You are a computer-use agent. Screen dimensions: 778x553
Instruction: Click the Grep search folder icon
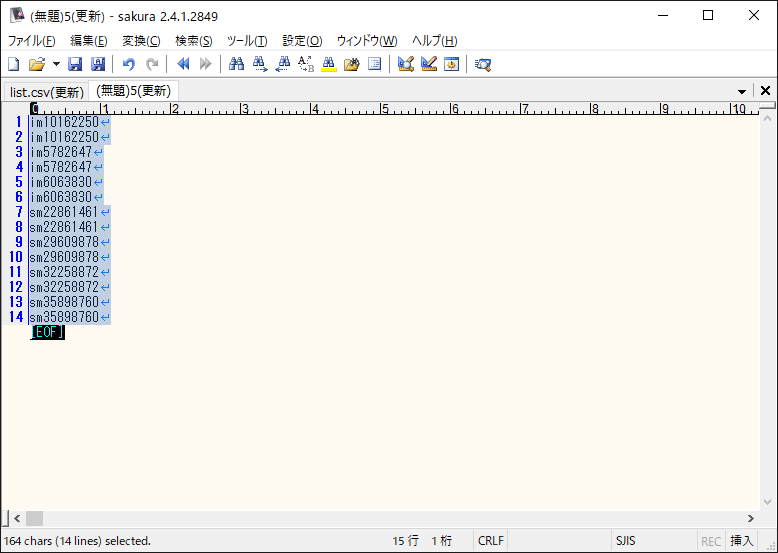(351, 64)
